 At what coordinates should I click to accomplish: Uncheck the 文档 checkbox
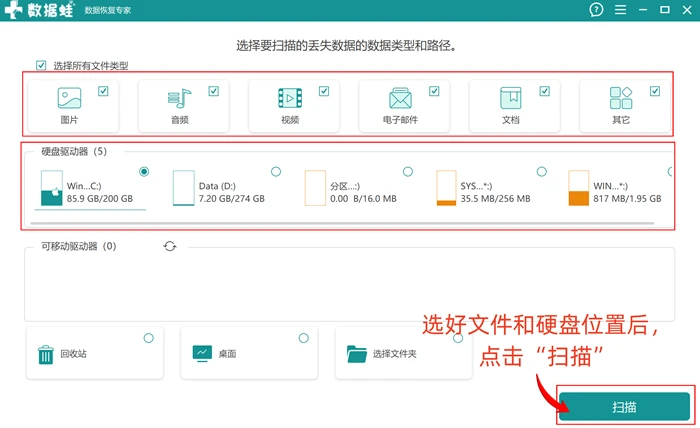pos(545,91)
